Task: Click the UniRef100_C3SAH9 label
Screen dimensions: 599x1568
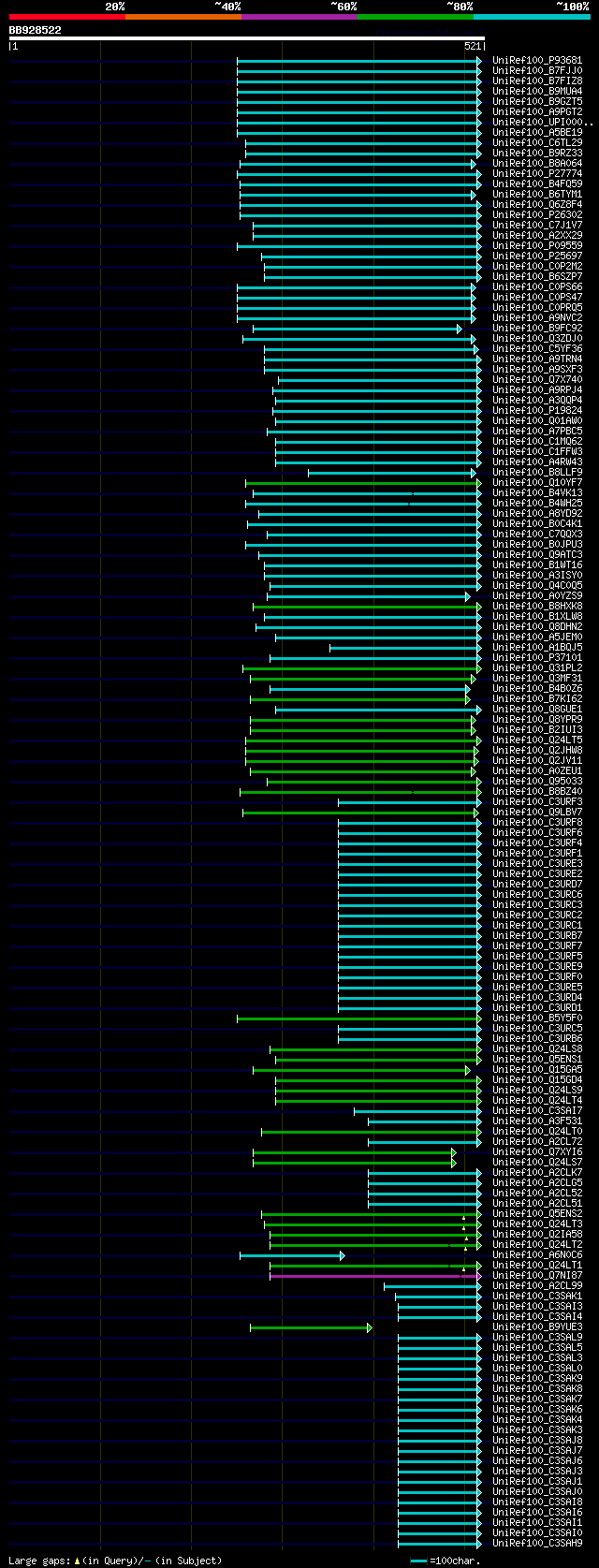Action: (537, 1544)
